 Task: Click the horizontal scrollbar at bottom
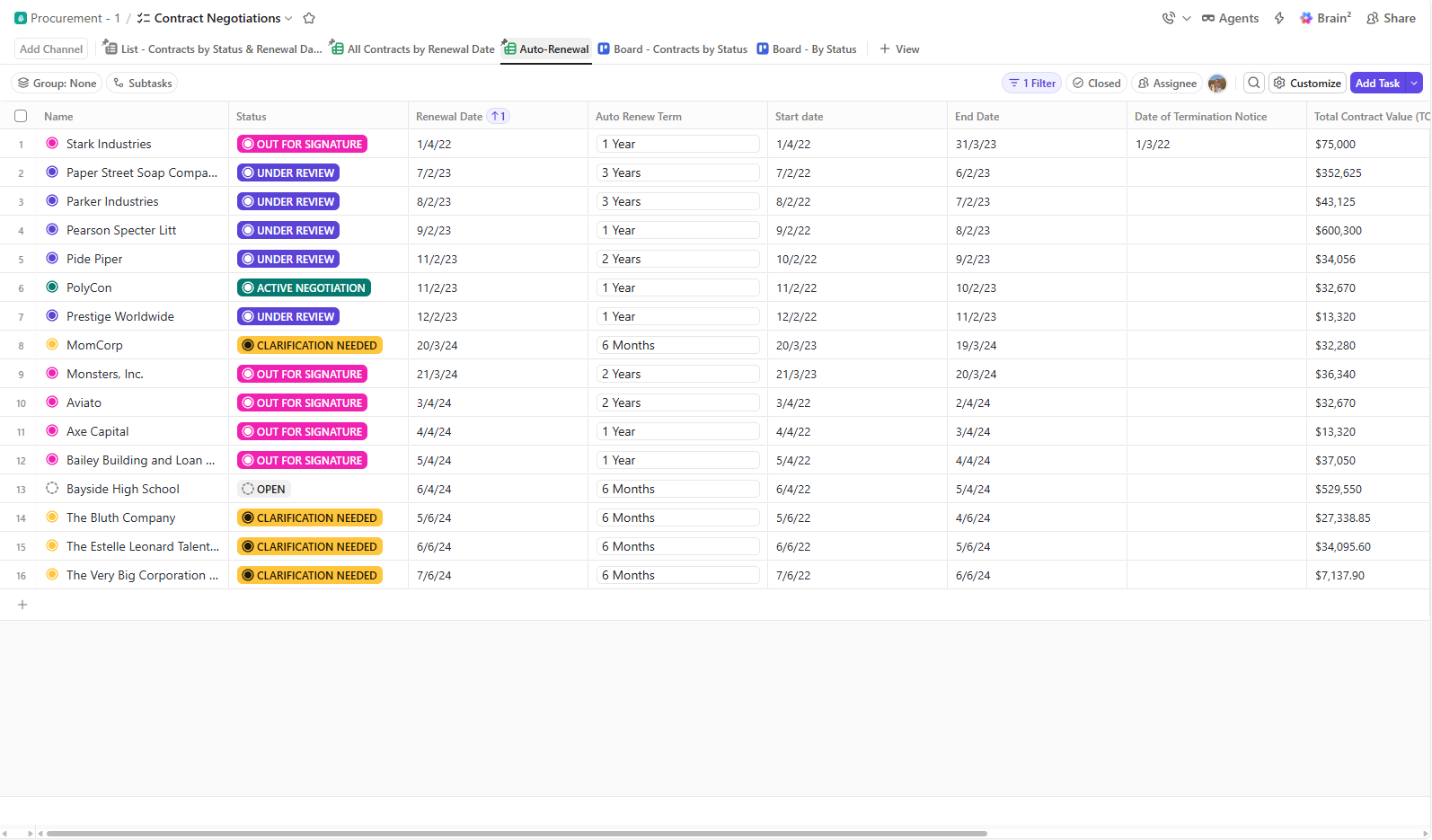pos(517,834)
